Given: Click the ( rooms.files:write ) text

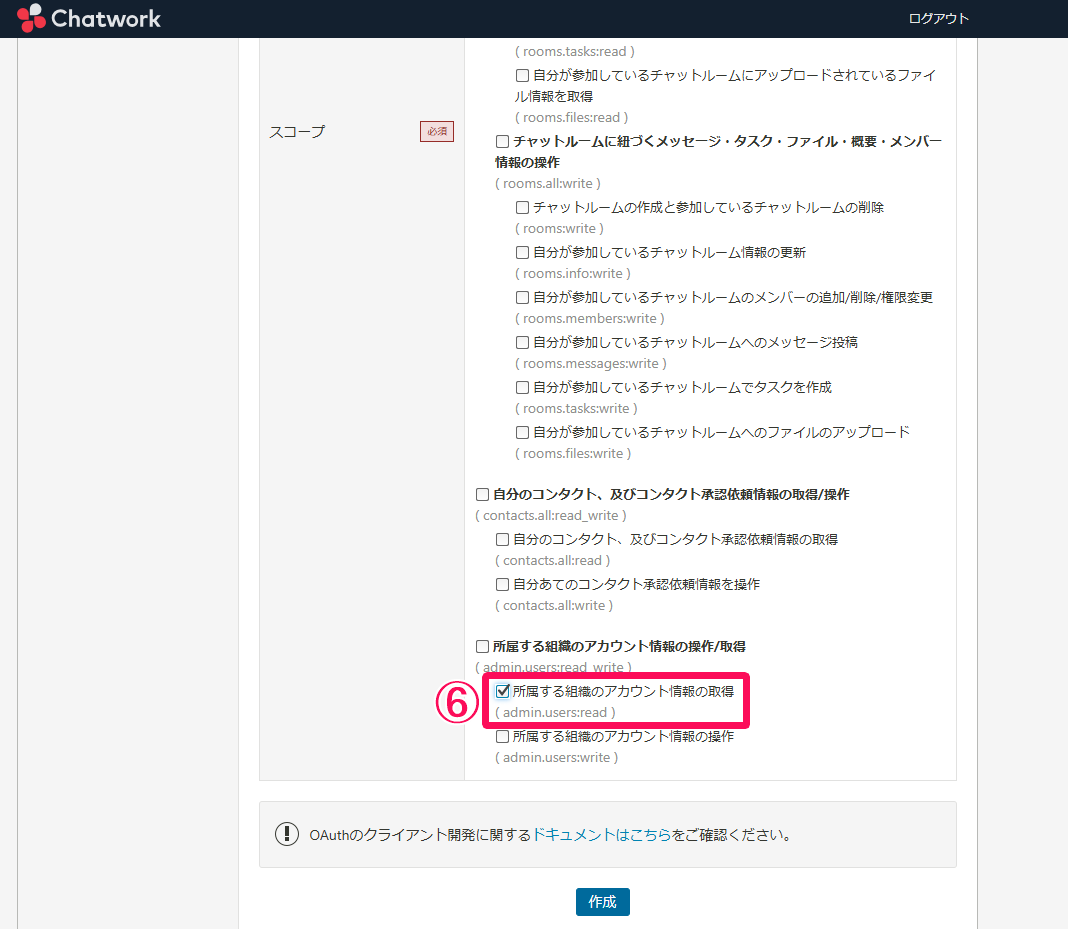Looking at the screenshot, I should (573, 454).
